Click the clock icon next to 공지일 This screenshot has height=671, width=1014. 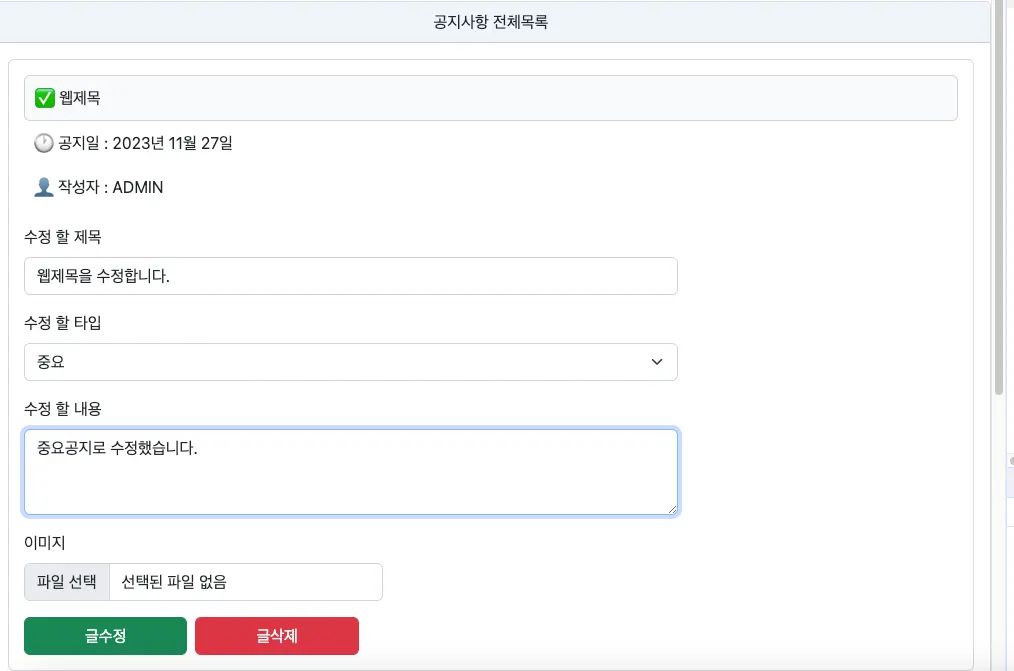44,143
